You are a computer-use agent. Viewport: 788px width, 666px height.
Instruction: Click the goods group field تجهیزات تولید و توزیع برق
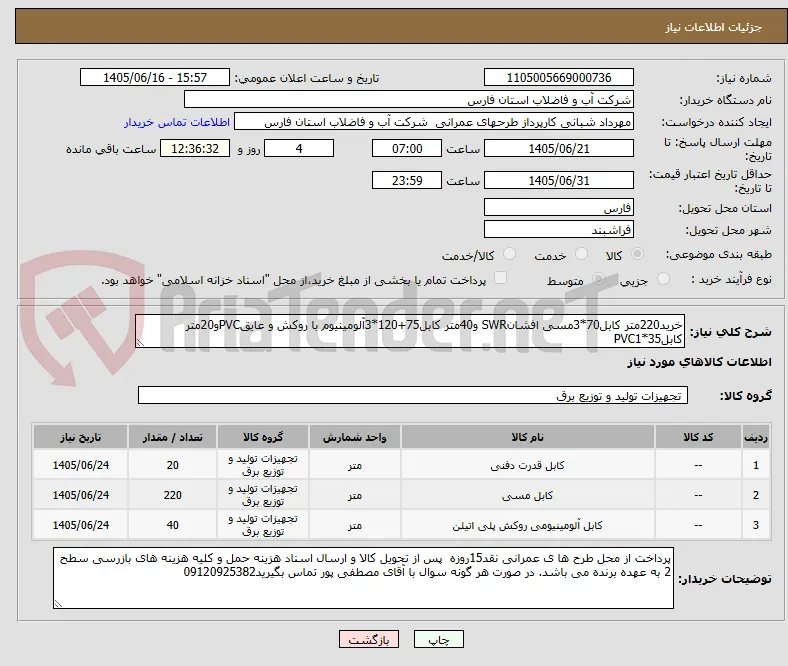click(413, 395)
